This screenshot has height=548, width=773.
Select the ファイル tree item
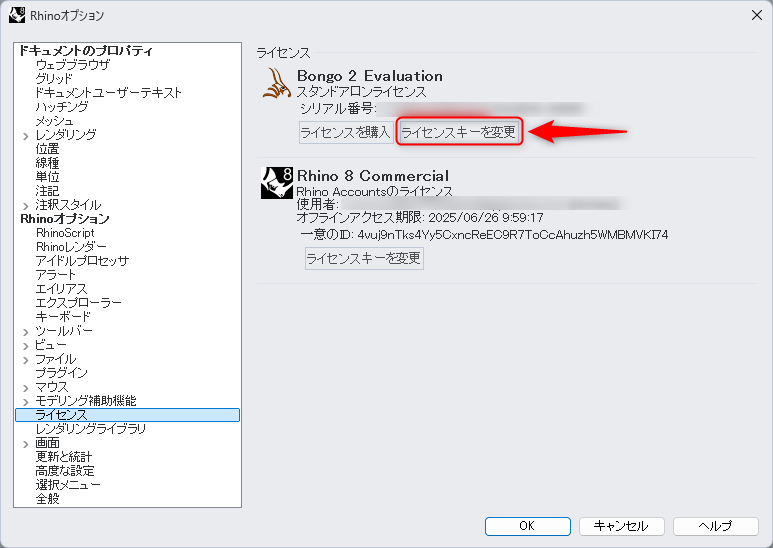coord(56,359)
